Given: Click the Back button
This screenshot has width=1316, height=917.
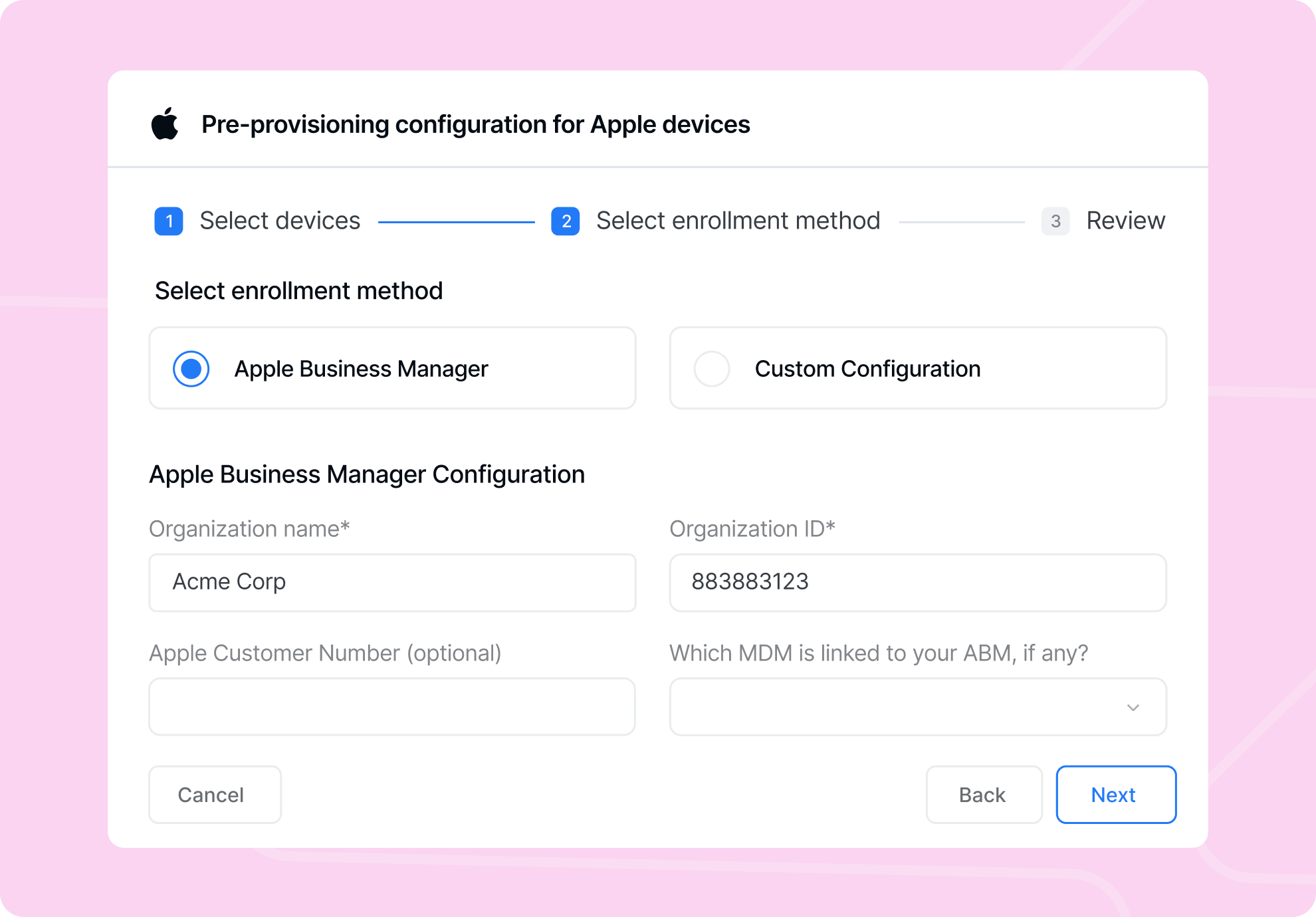Looking at the screenshot, I should tap(984, 795).
